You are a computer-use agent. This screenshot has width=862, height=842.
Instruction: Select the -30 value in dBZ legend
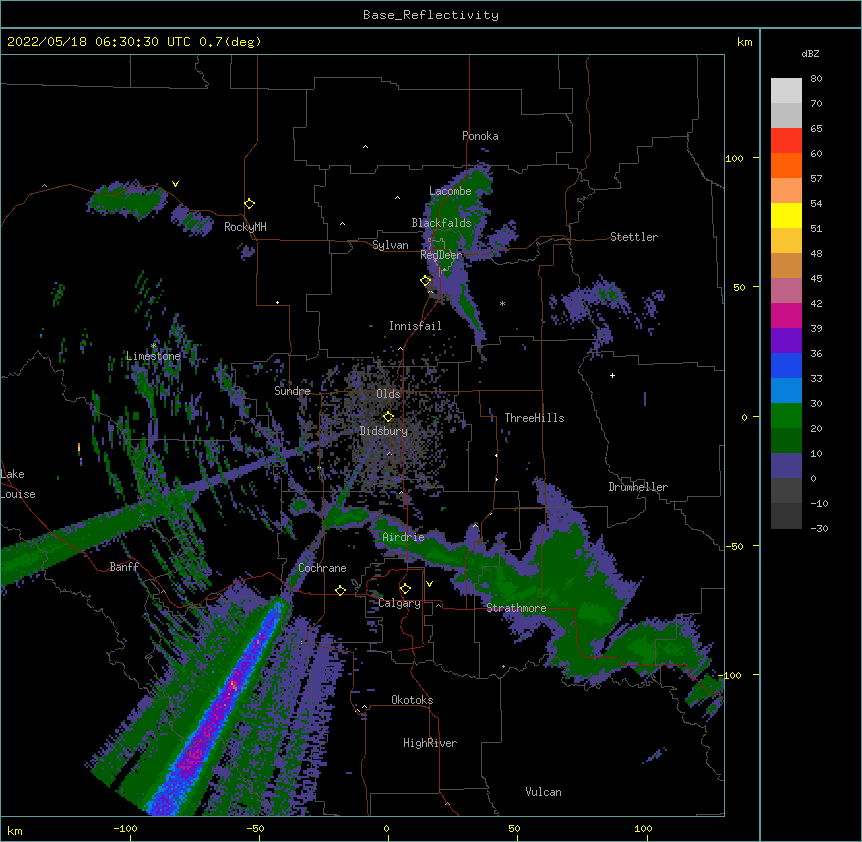click(819, 529)
